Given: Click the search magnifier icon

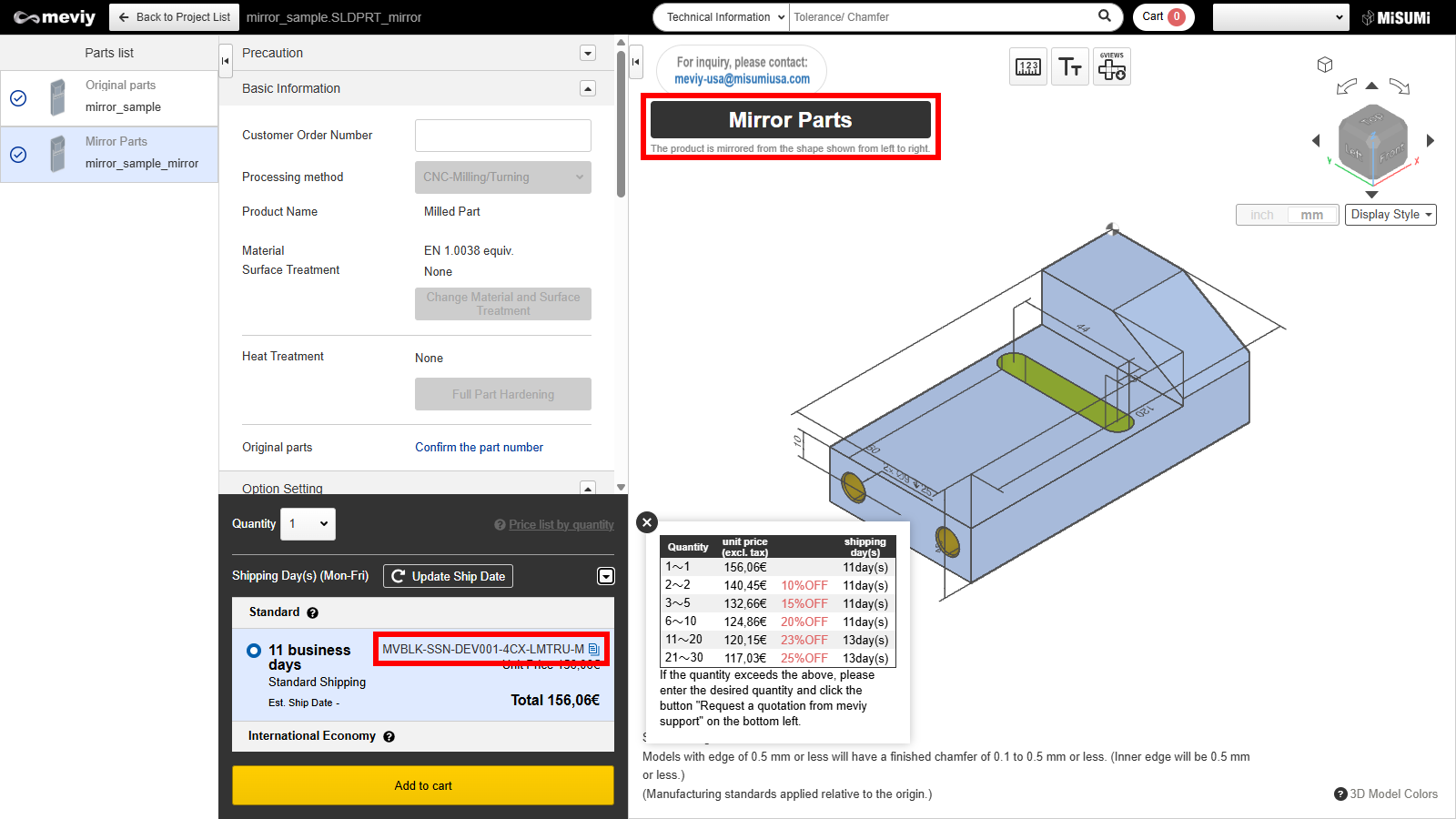Looking at the screenshot, I should (1105, 16).
